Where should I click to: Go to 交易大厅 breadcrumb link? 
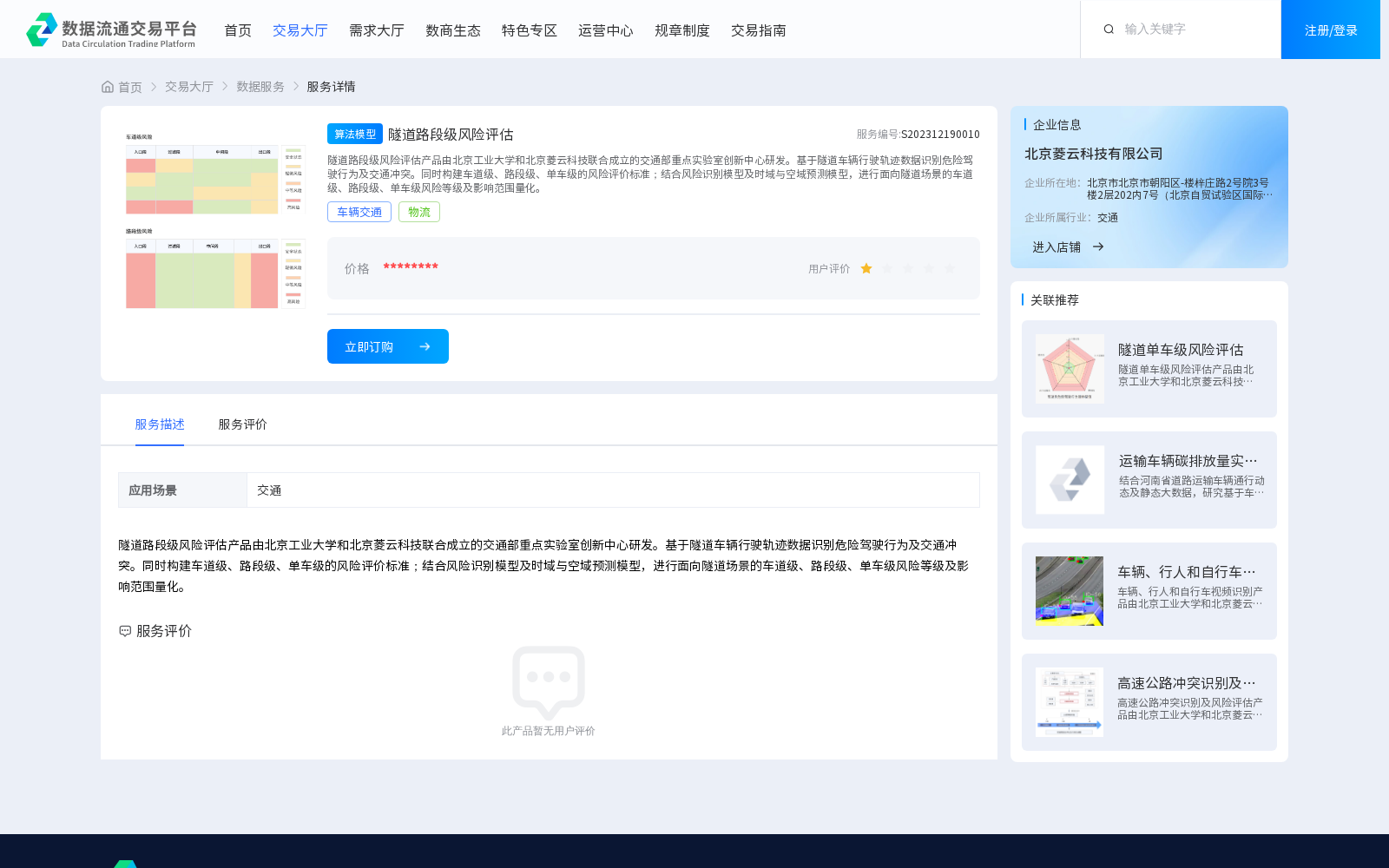189,87
